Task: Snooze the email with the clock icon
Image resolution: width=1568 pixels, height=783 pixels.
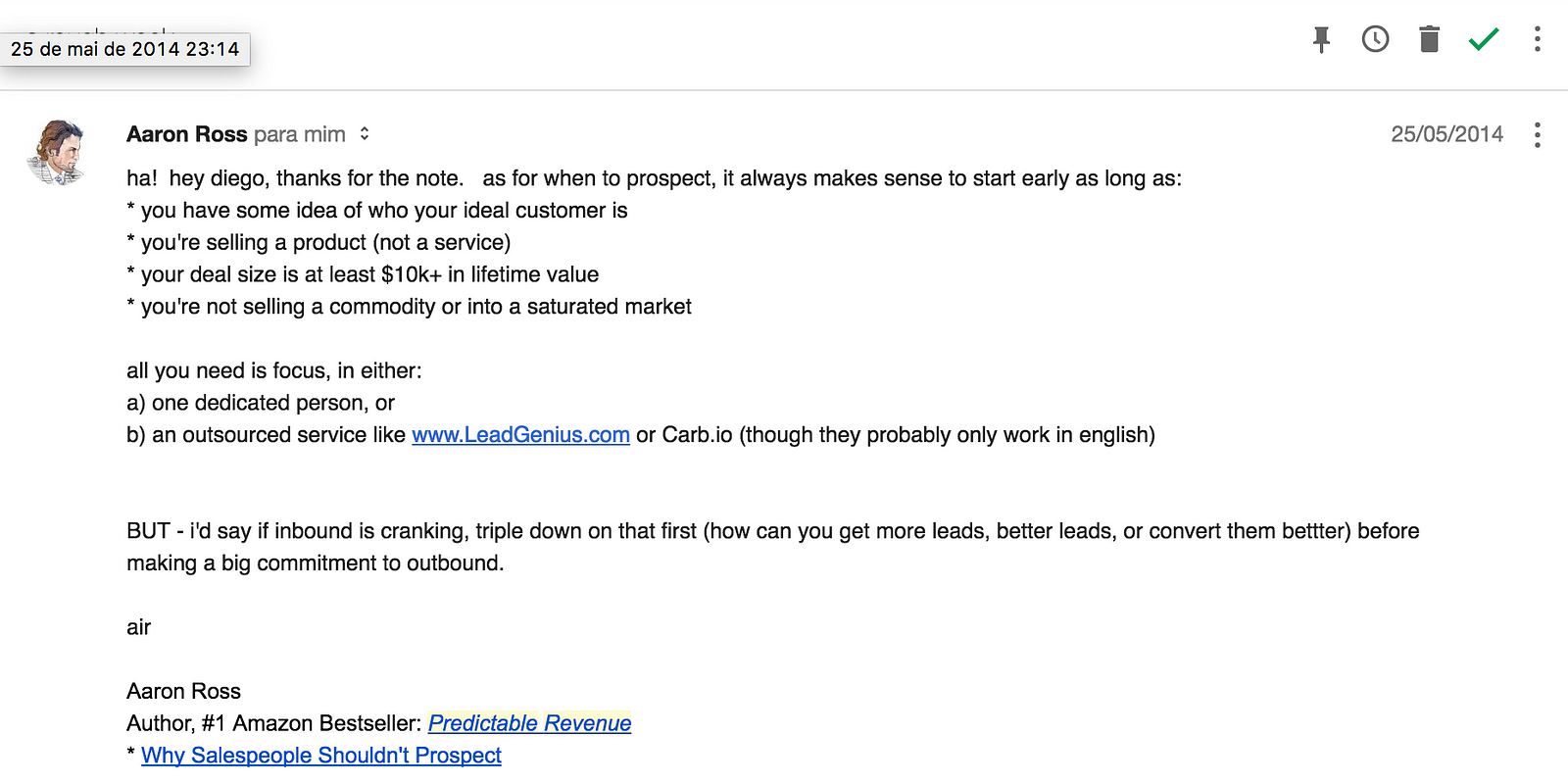Action: (x=1375, y=39)
